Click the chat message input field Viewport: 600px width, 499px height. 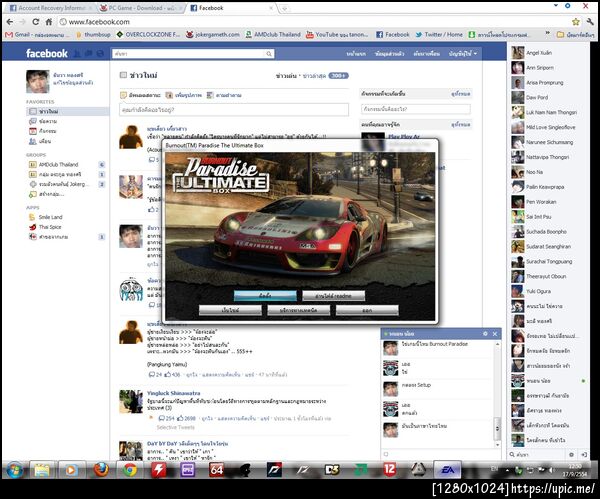pyautogui.click(x=440, y=454)
